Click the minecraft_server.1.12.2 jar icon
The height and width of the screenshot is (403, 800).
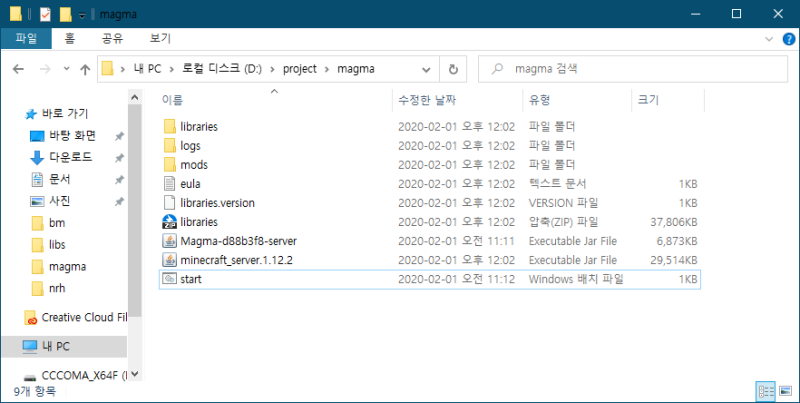coord(169,260)
